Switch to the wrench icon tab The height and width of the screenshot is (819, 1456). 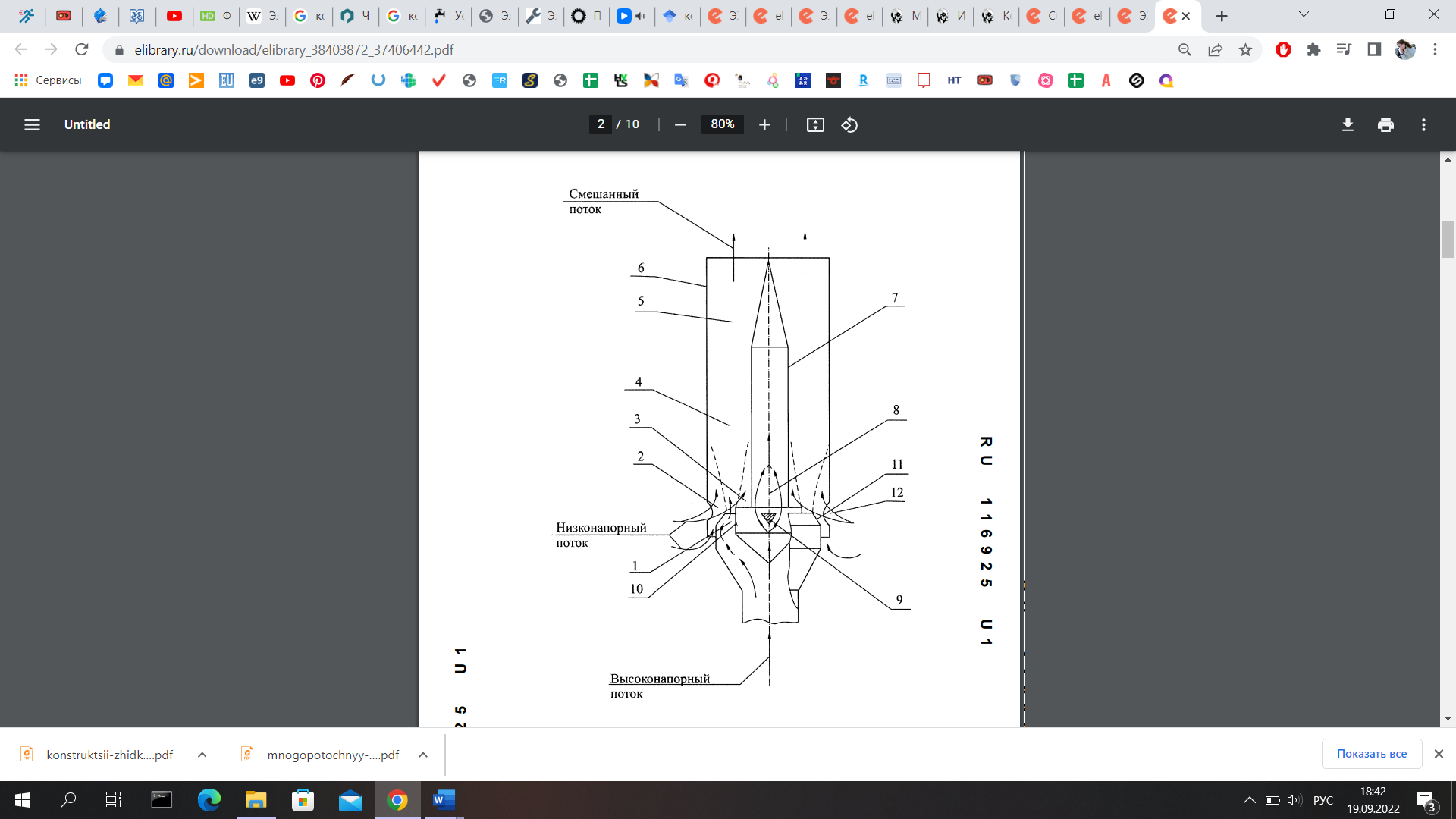[x=541, y=16]
